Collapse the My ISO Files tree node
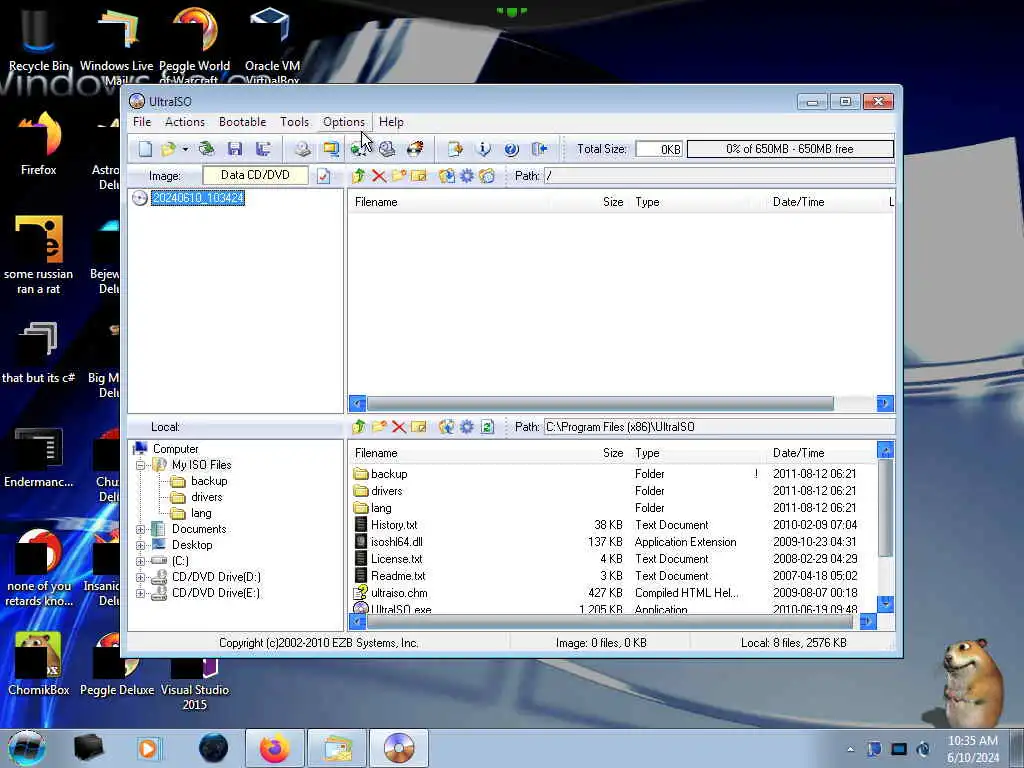 pos(140,465)
